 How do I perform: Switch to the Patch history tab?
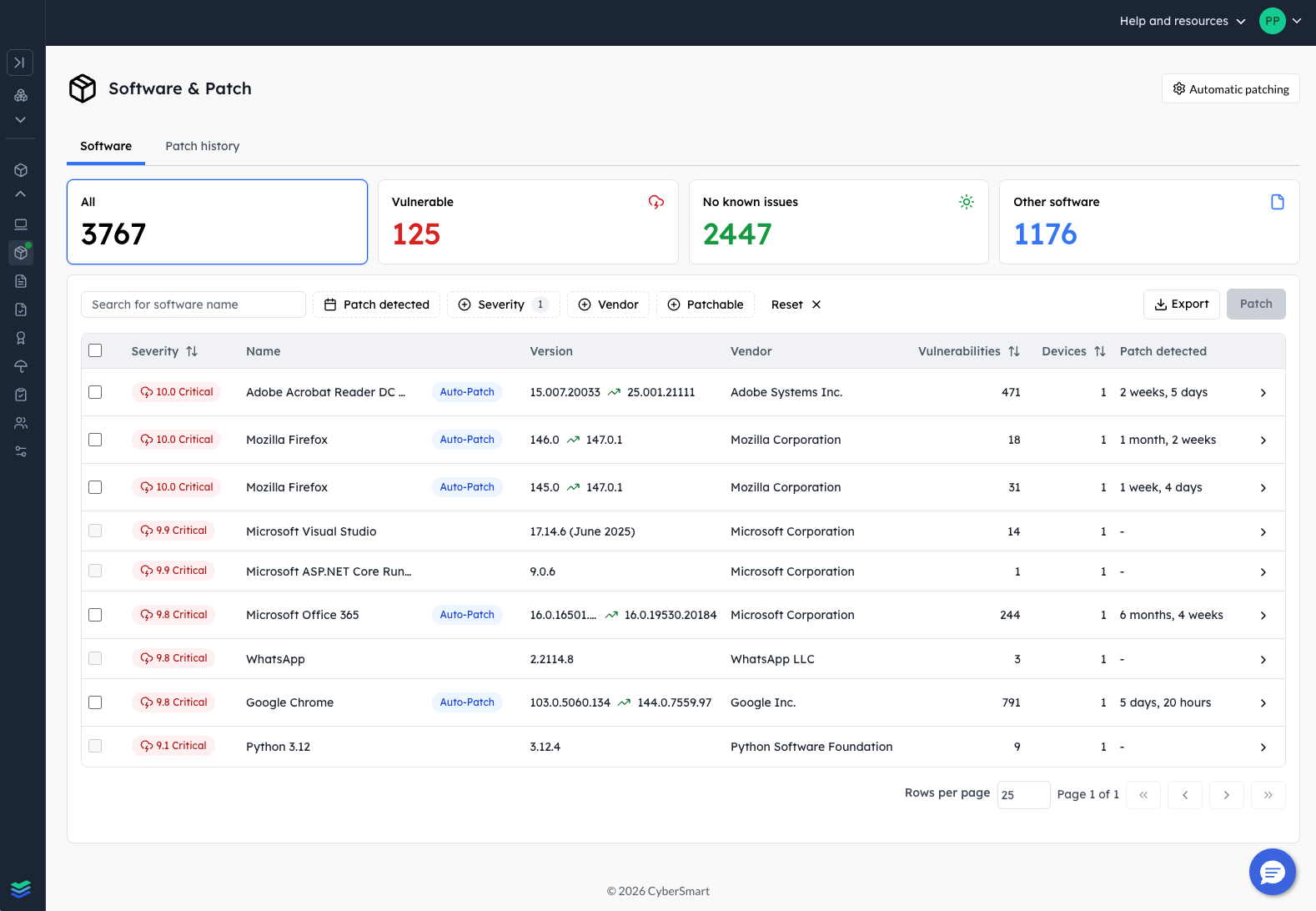click(x=202, y=146)
